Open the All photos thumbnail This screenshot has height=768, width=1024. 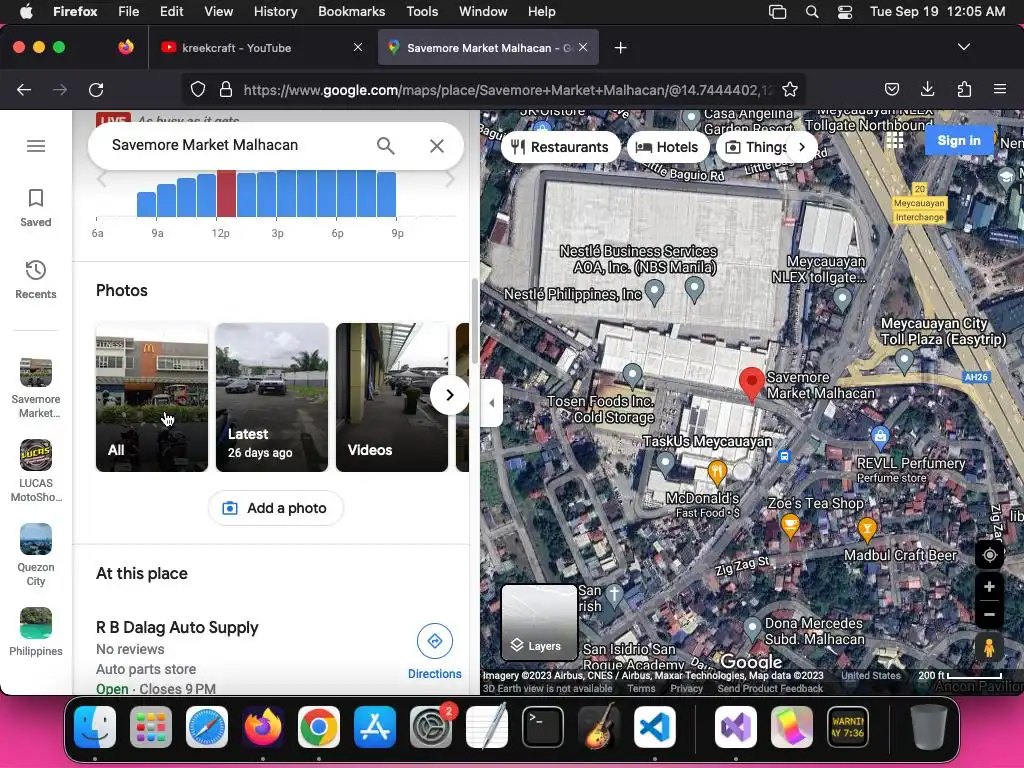152,397
